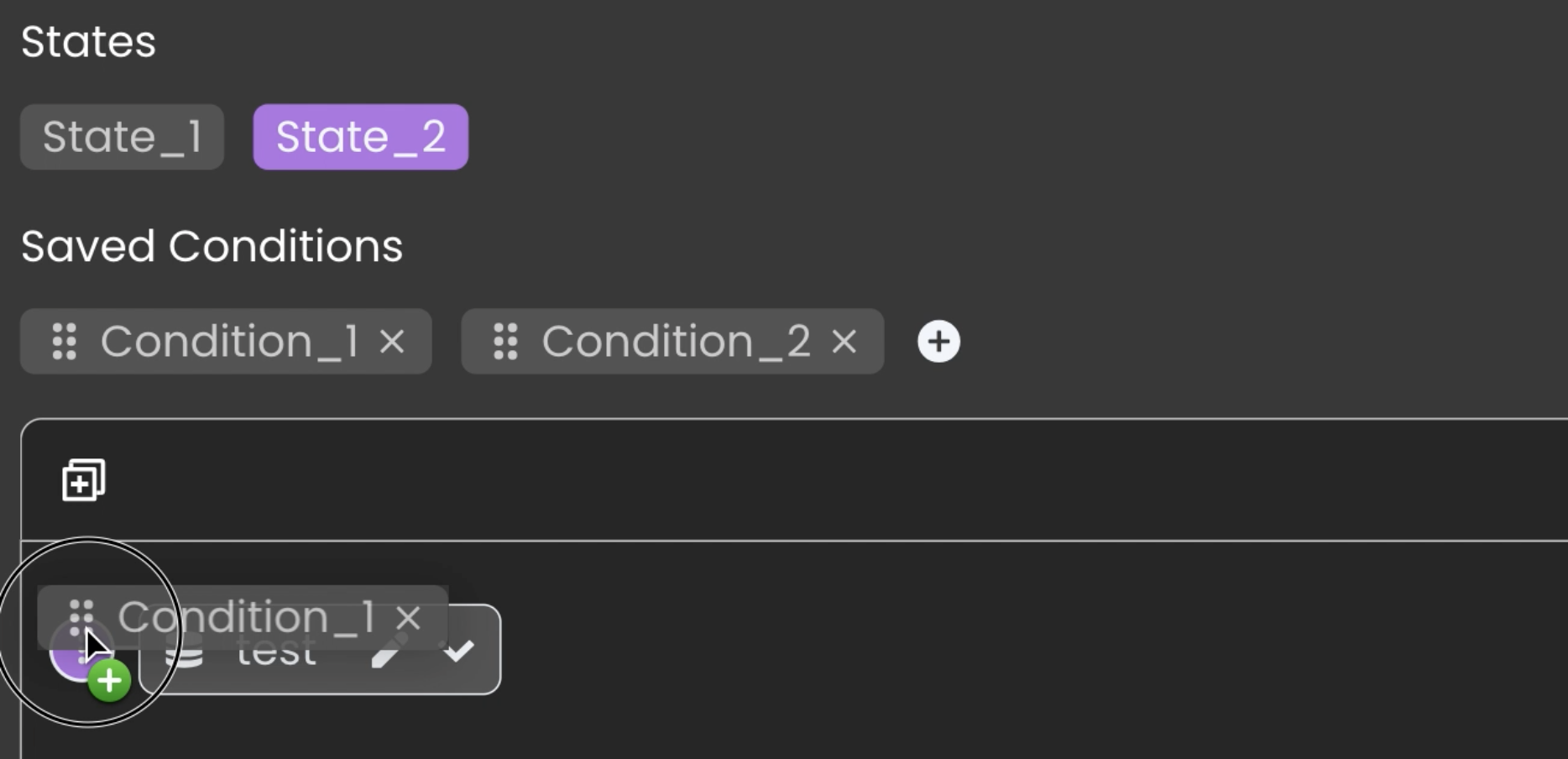Click the States section heading
1568x759 pixels.
88,42
